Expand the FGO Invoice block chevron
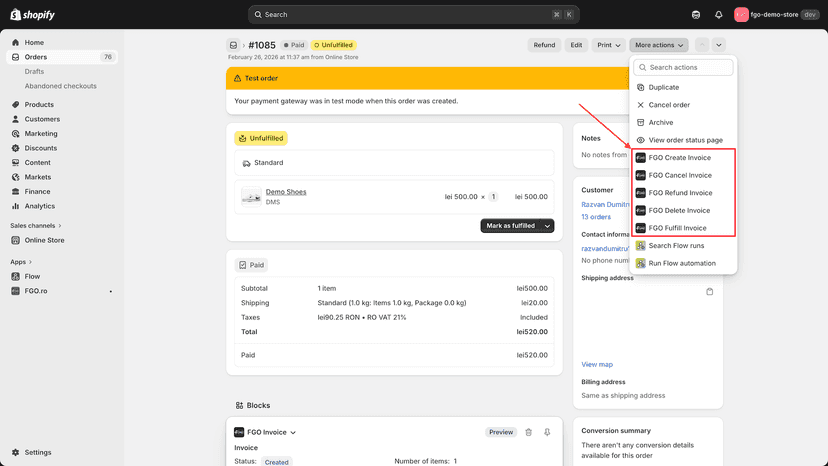 tap(293, 433)
